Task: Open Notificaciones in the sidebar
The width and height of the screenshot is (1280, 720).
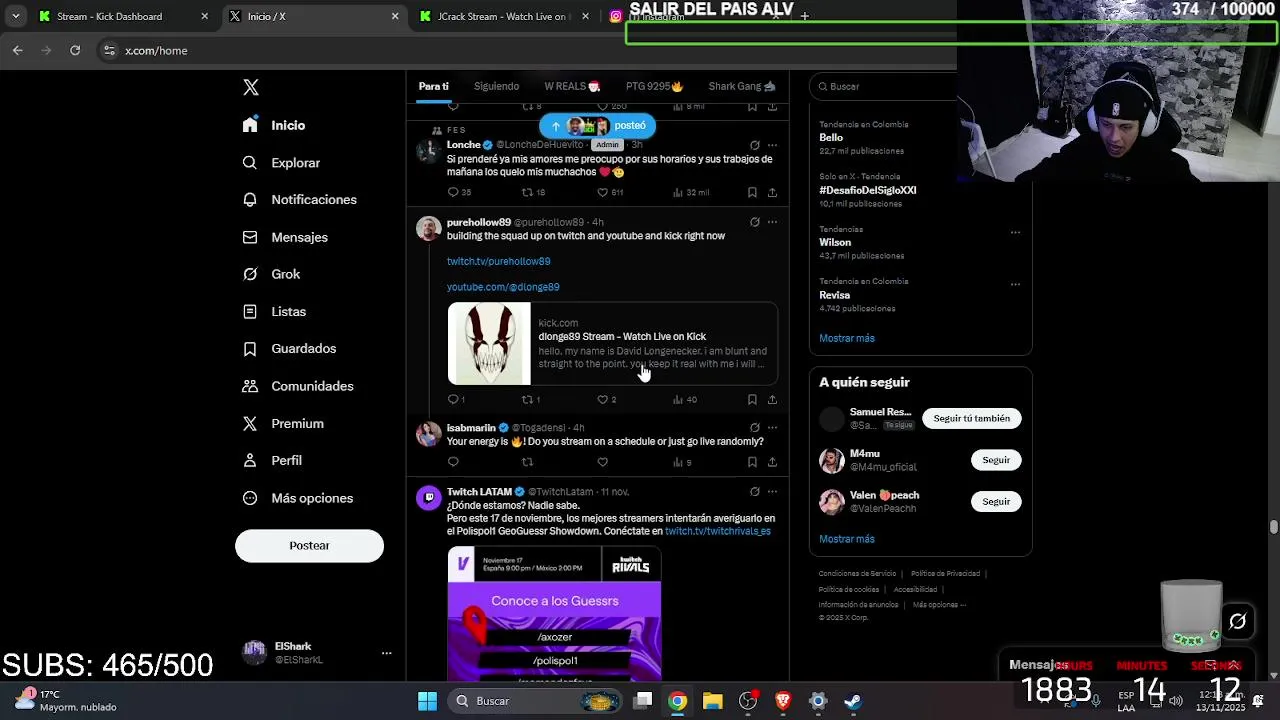Action: coord(299,199)
